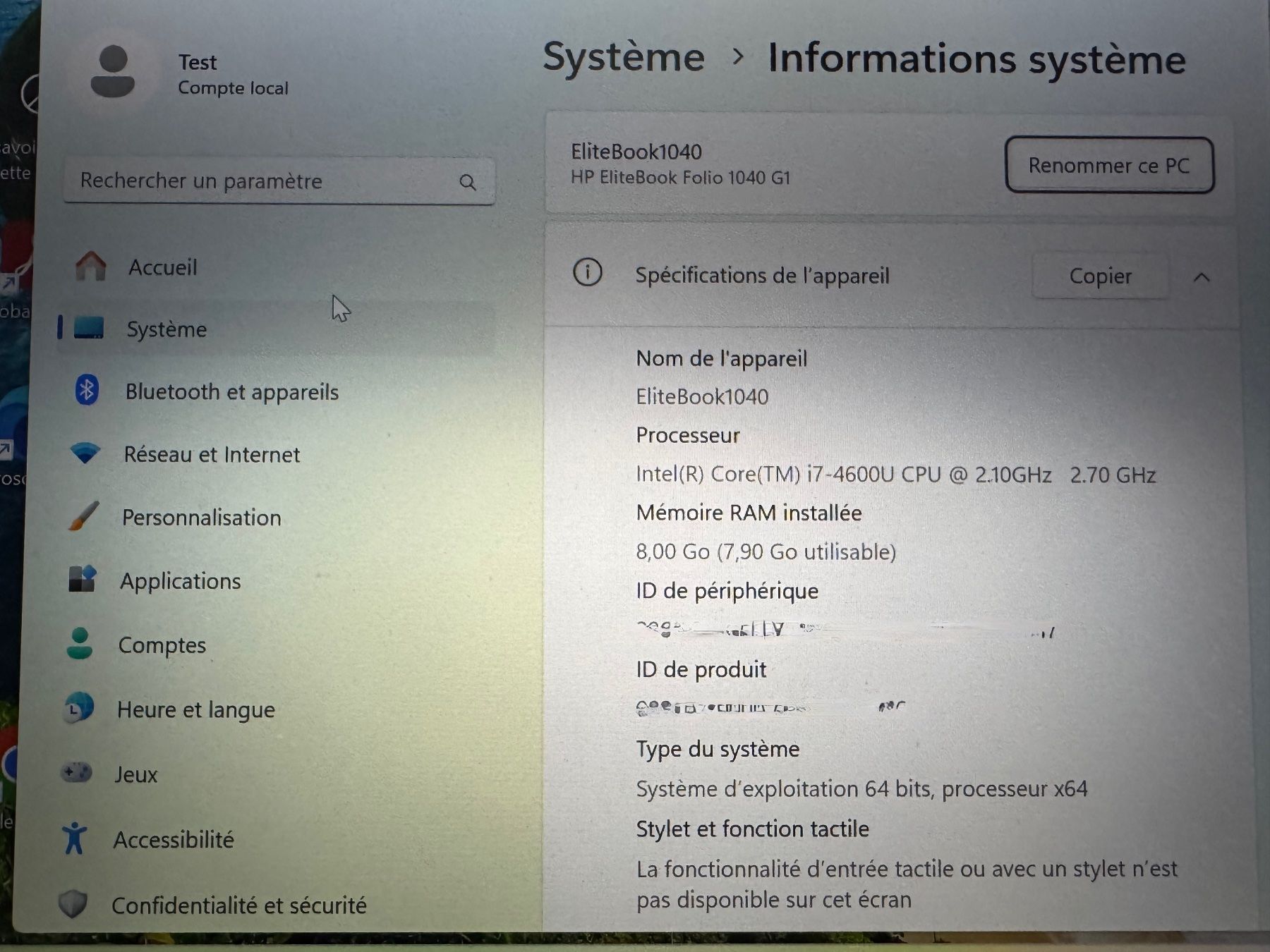This screenshot has width=1270, height=952.
Task: Focus the Rechercher un paramètre search field
Action: click(279, 181)
